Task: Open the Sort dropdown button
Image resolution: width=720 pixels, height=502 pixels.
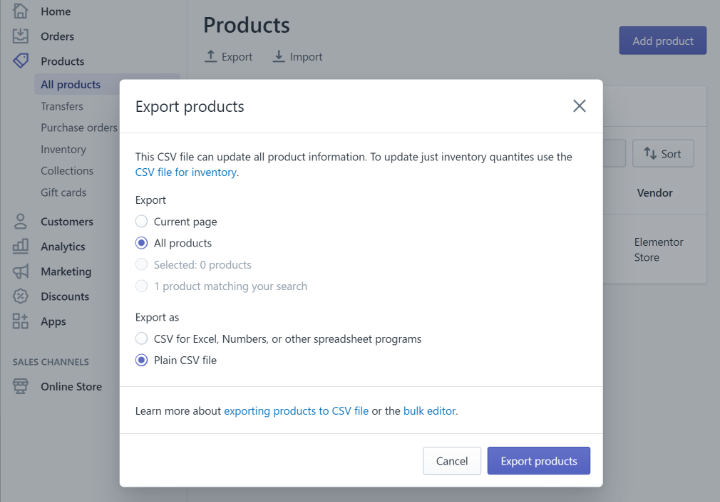Action: 663,153
